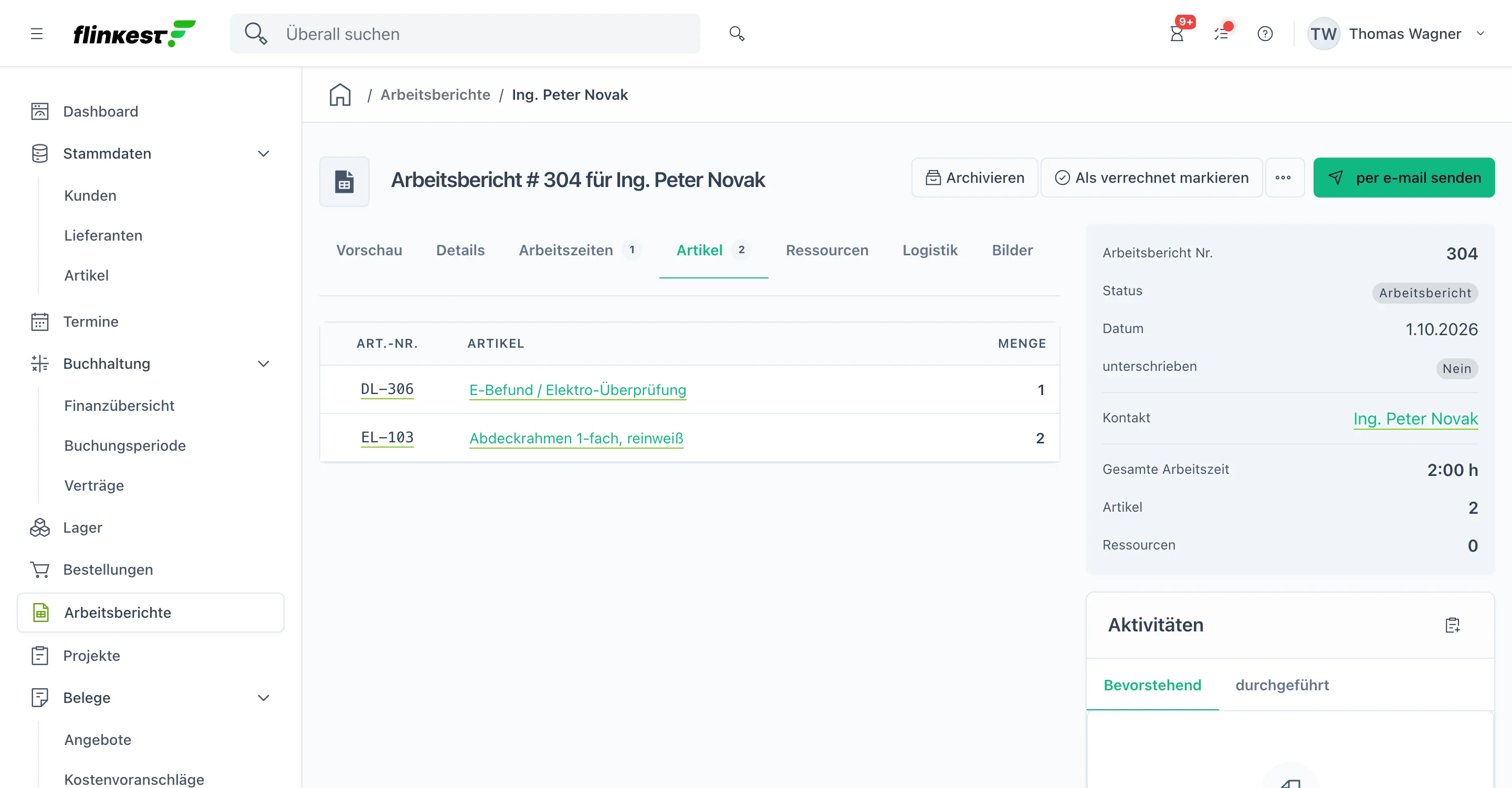Focus the Überall suchen search field
The height and width of the screenshot is (788, 1512).
[465, 34]
